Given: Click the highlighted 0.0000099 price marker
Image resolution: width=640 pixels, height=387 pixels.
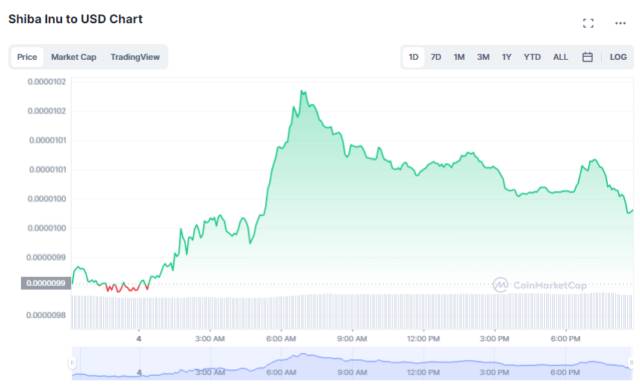Looking at the screenshot, I should coord(46,283).
